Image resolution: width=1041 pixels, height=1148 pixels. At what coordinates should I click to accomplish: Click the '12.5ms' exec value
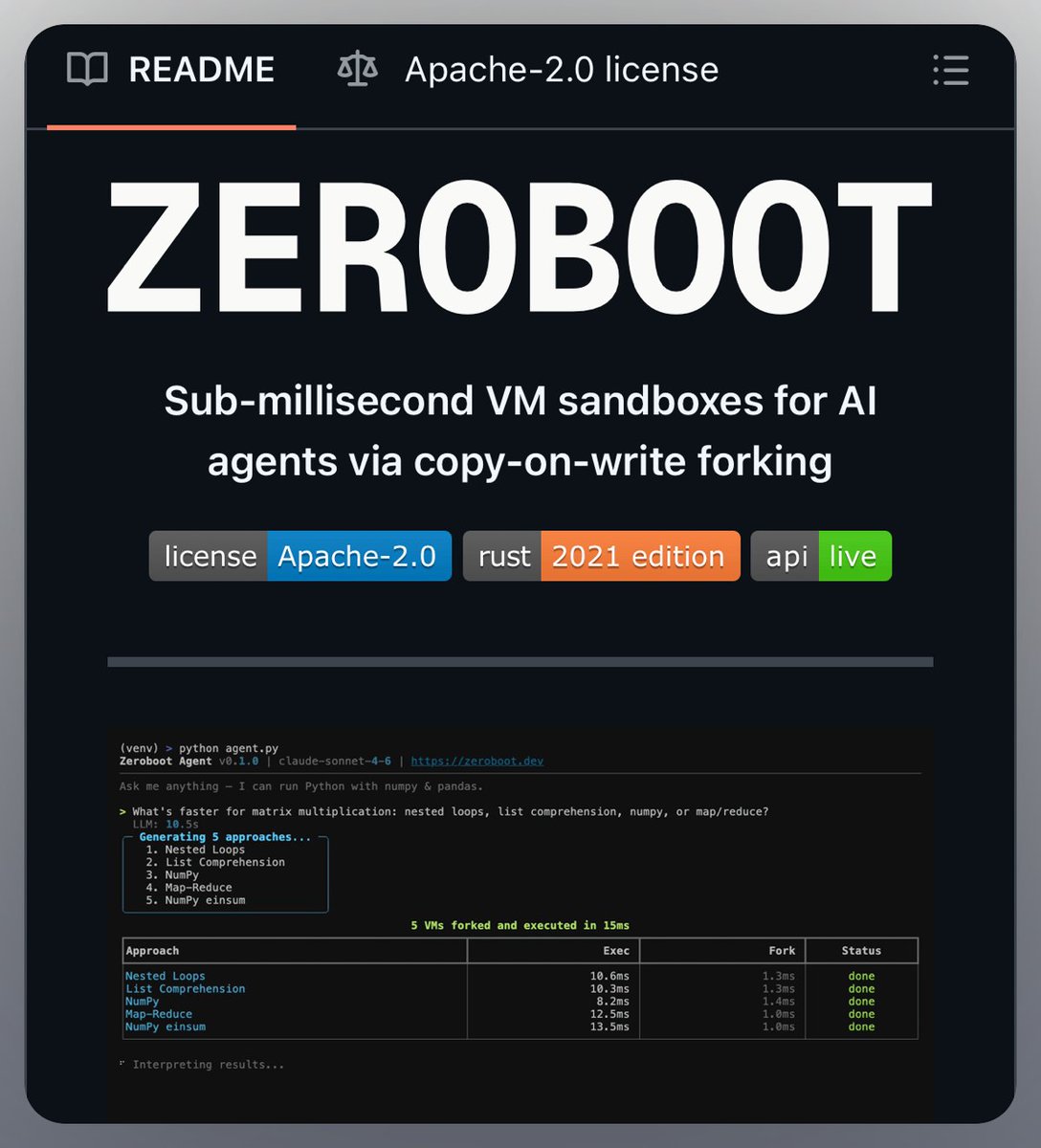pyautogui.click(x=609, y=1014)
